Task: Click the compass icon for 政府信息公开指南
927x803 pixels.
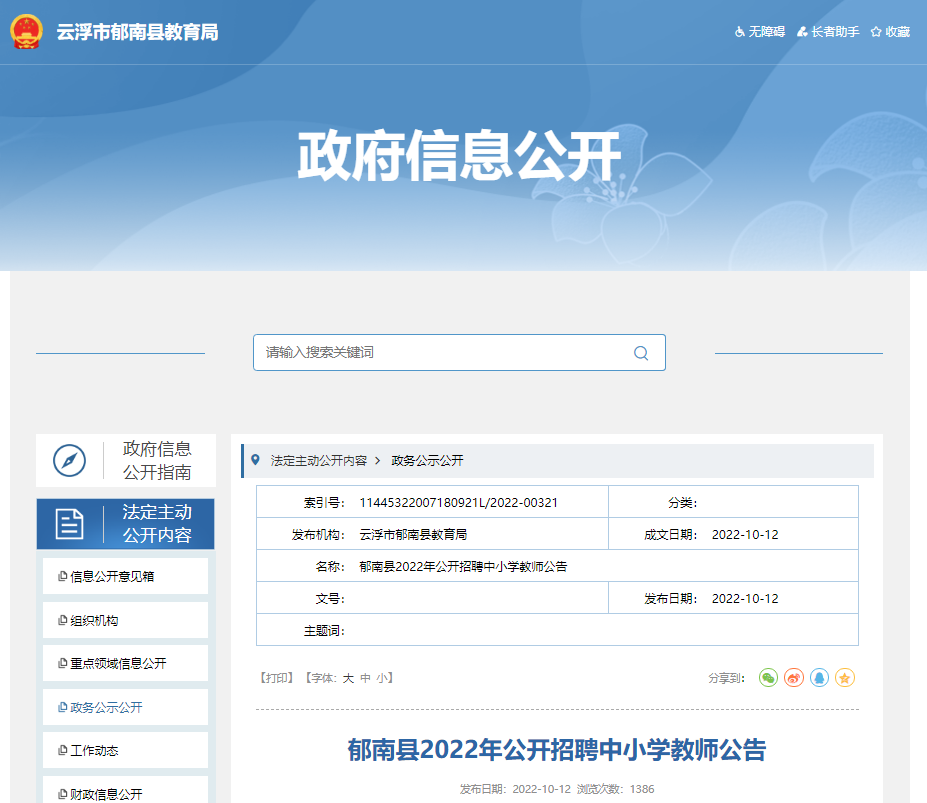Action: [x=70, y=461]
